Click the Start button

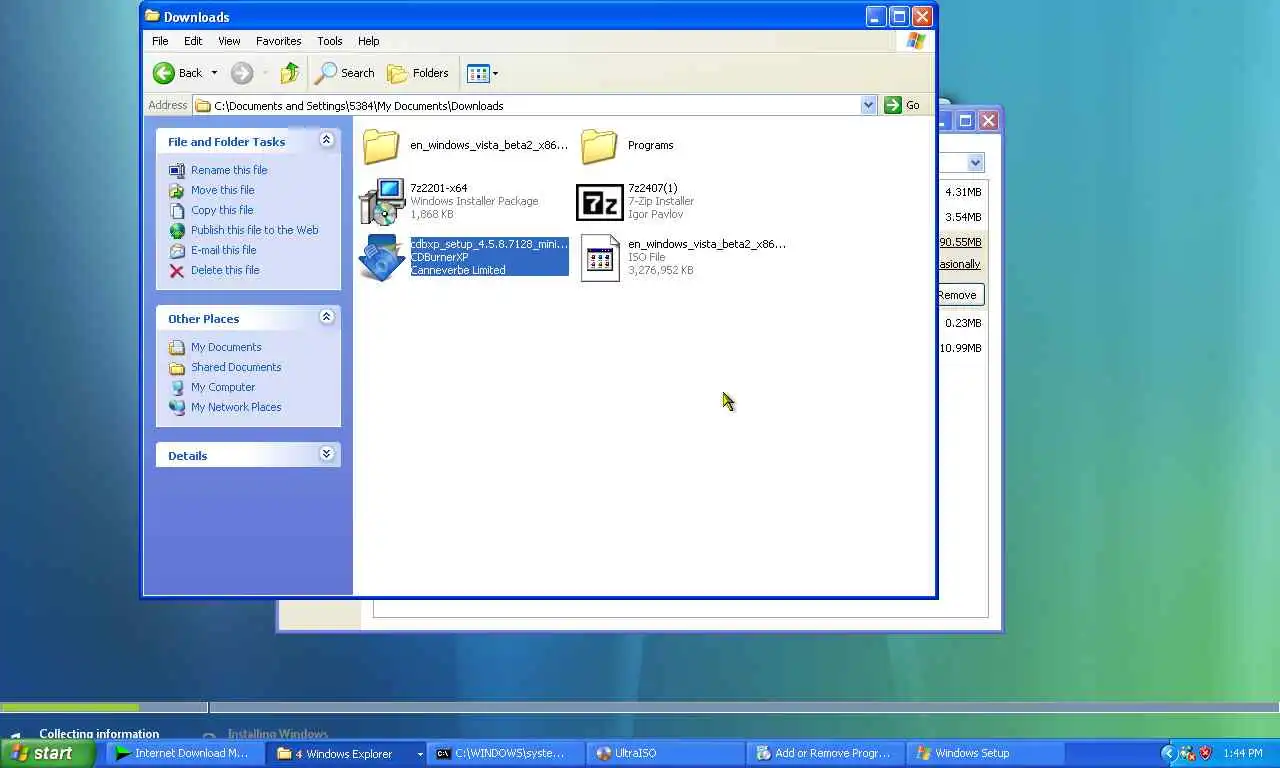pyautogui.click(x=48, y=753)
